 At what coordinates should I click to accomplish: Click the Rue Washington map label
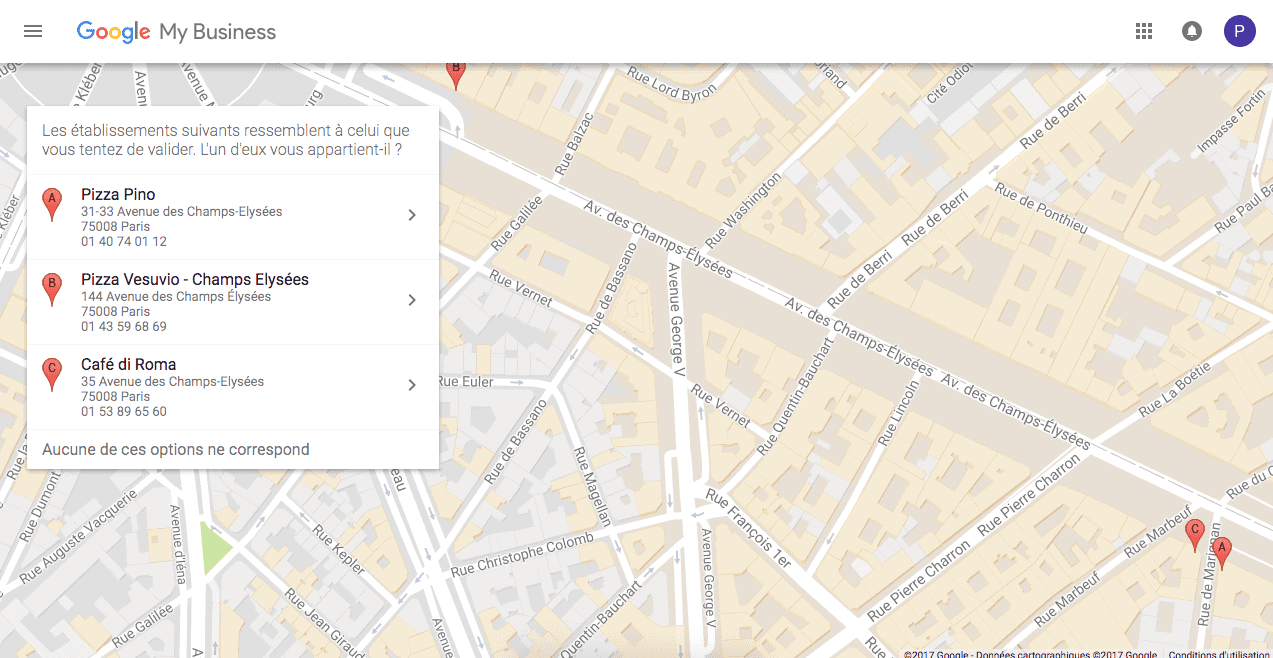click(x=743, y=211)
